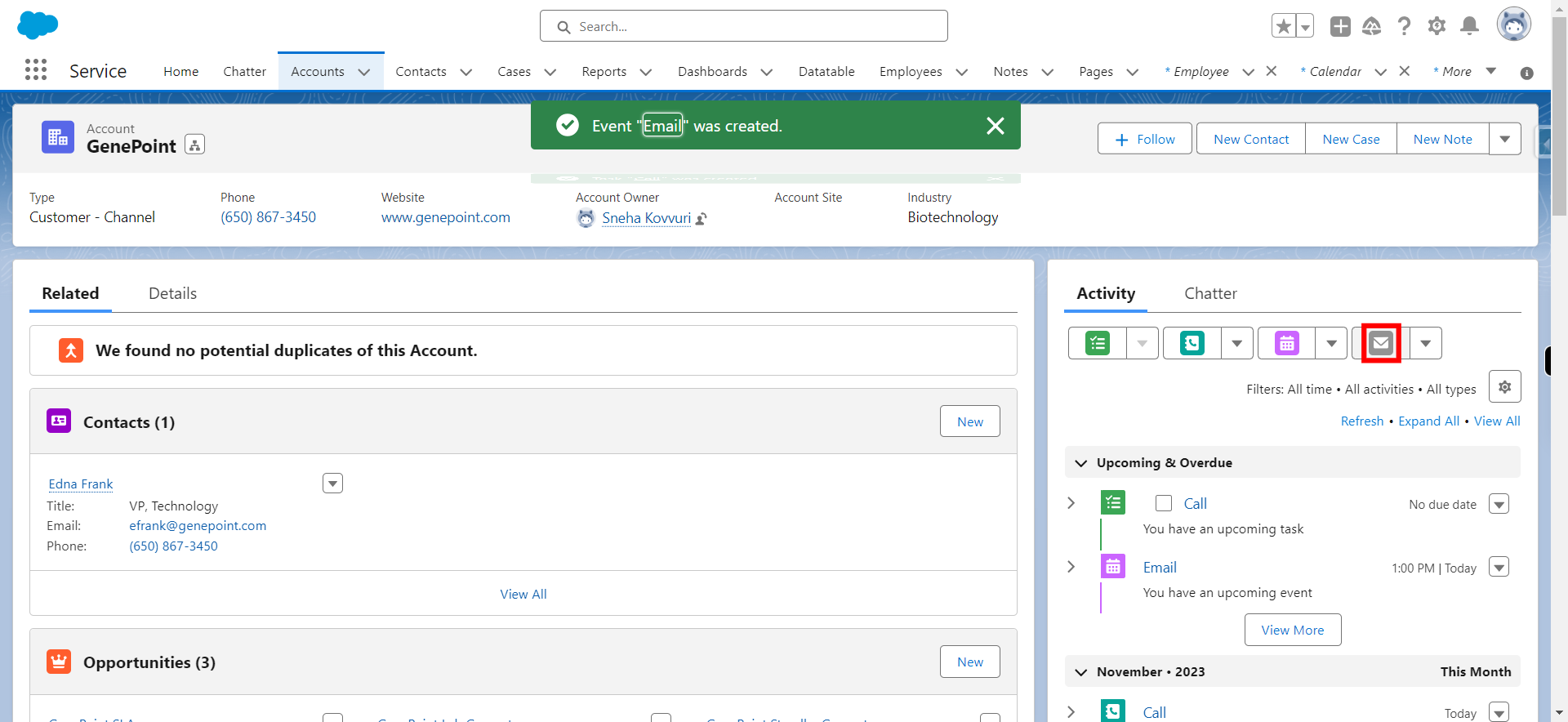Viewport: 1568px width, 722px height.
Task: Click the Opportunities crown icon
Action: 59,662
